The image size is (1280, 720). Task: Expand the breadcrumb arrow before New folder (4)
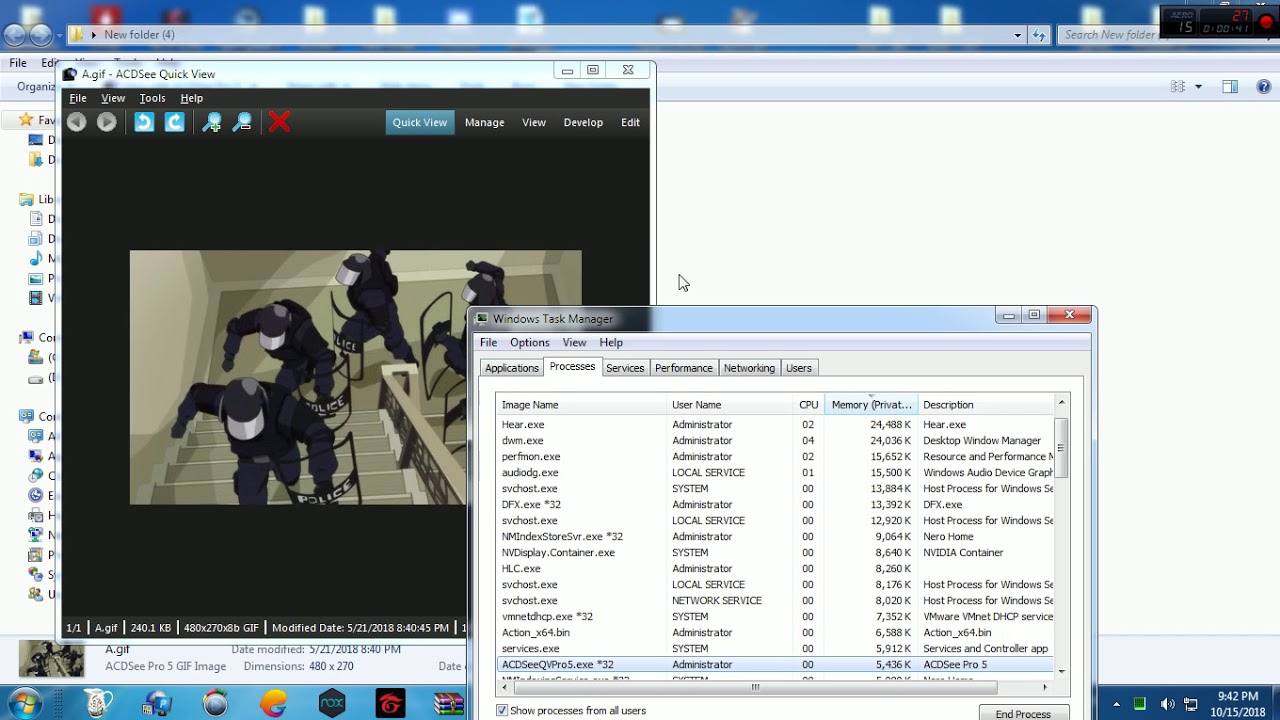94,35
